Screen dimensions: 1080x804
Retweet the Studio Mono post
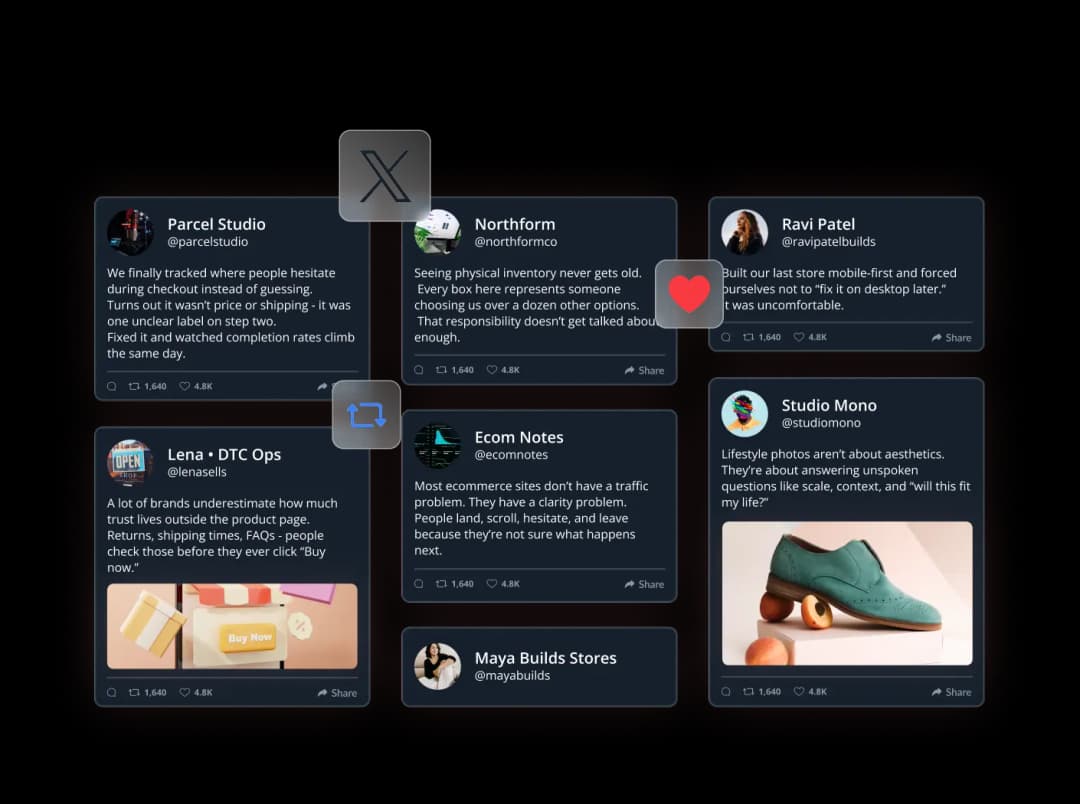pyautogui.click(x=762, y=691)
